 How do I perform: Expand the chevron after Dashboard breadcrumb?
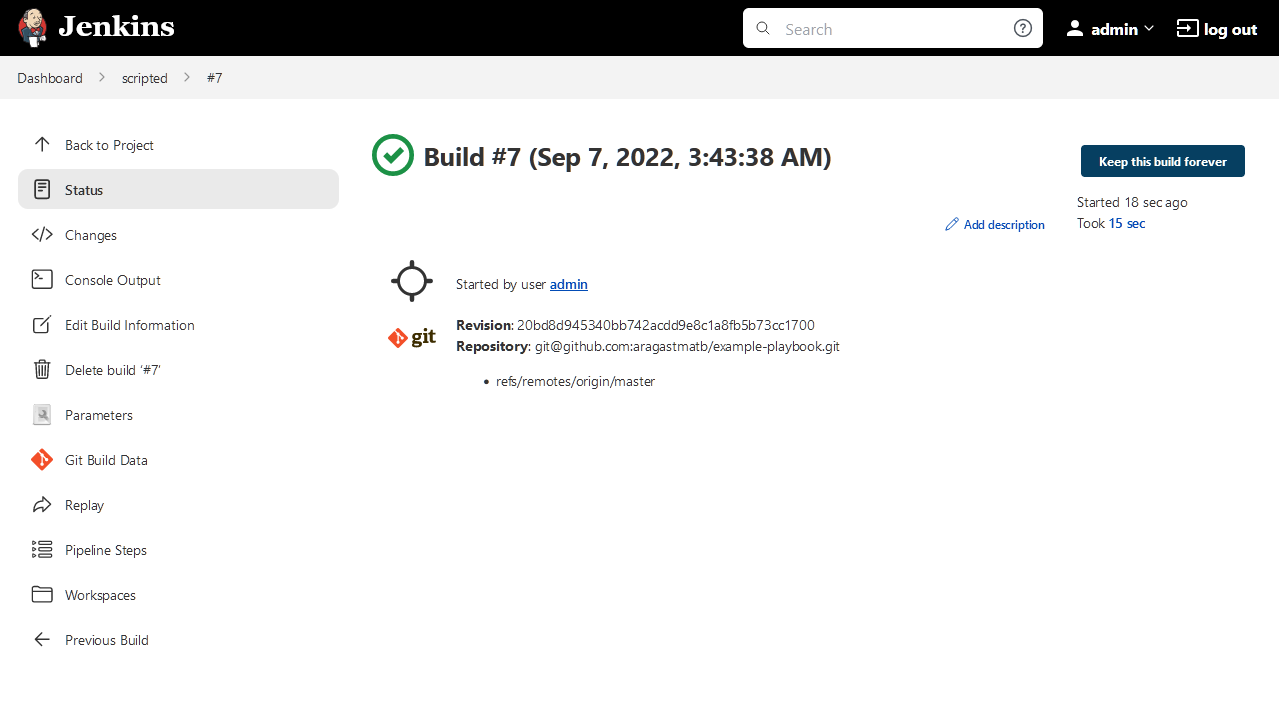[102, 78]
